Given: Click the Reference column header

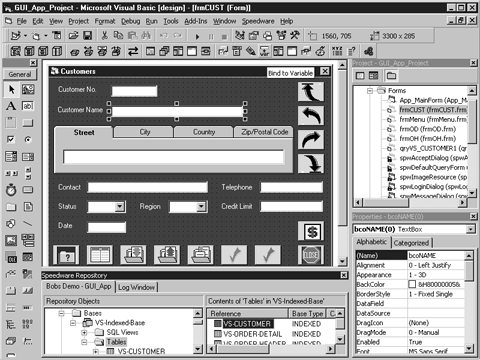Looking at the screenshot, I should (248, 314).
